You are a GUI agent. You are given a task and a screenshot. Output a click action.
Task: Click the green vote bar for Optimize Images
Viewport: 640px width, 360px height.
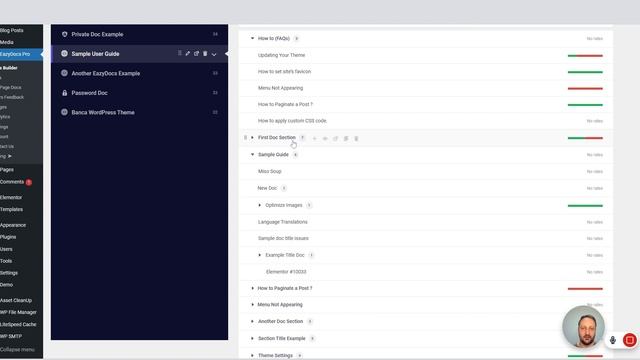(x=585, y=206)
